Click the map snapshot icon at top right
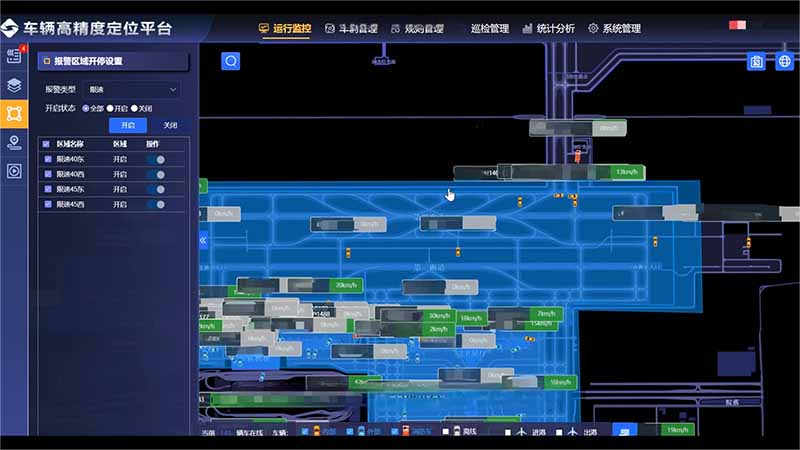800x450 pixels. click(757, 62)
